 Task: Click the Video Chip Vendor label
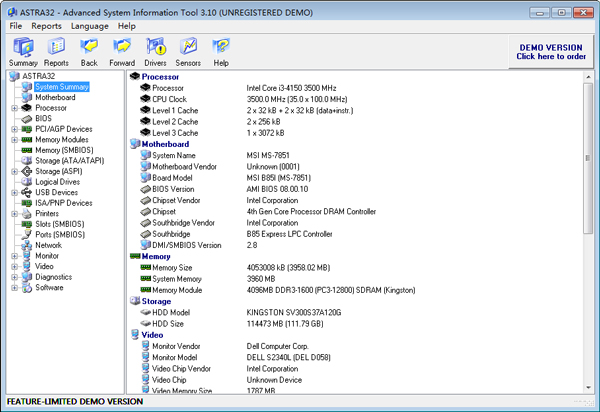coord(181,368)
